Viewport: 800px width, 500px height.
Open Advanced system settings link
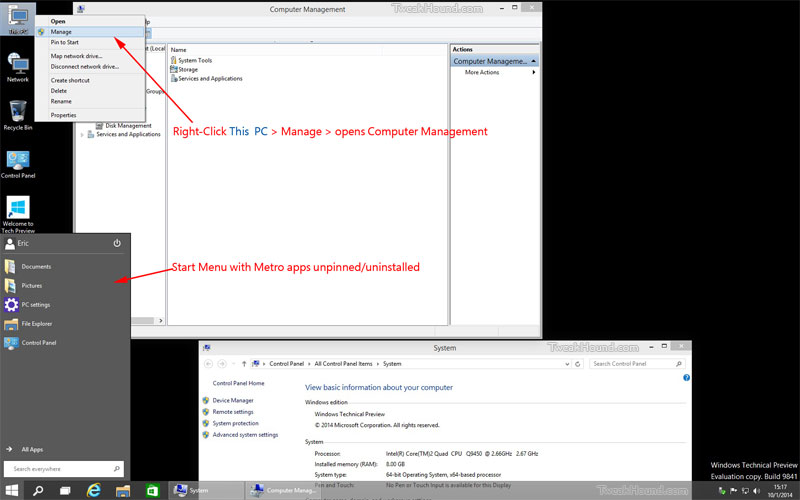coord(245,435)
